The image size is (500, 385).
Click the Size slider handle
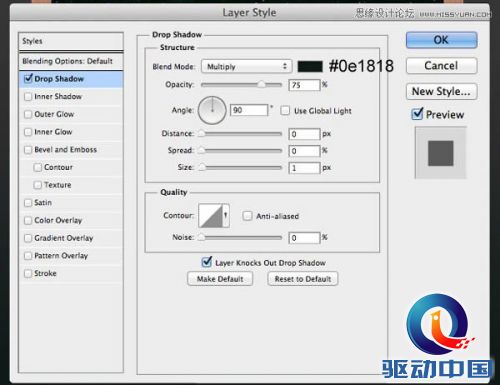(x=201, y=167)
